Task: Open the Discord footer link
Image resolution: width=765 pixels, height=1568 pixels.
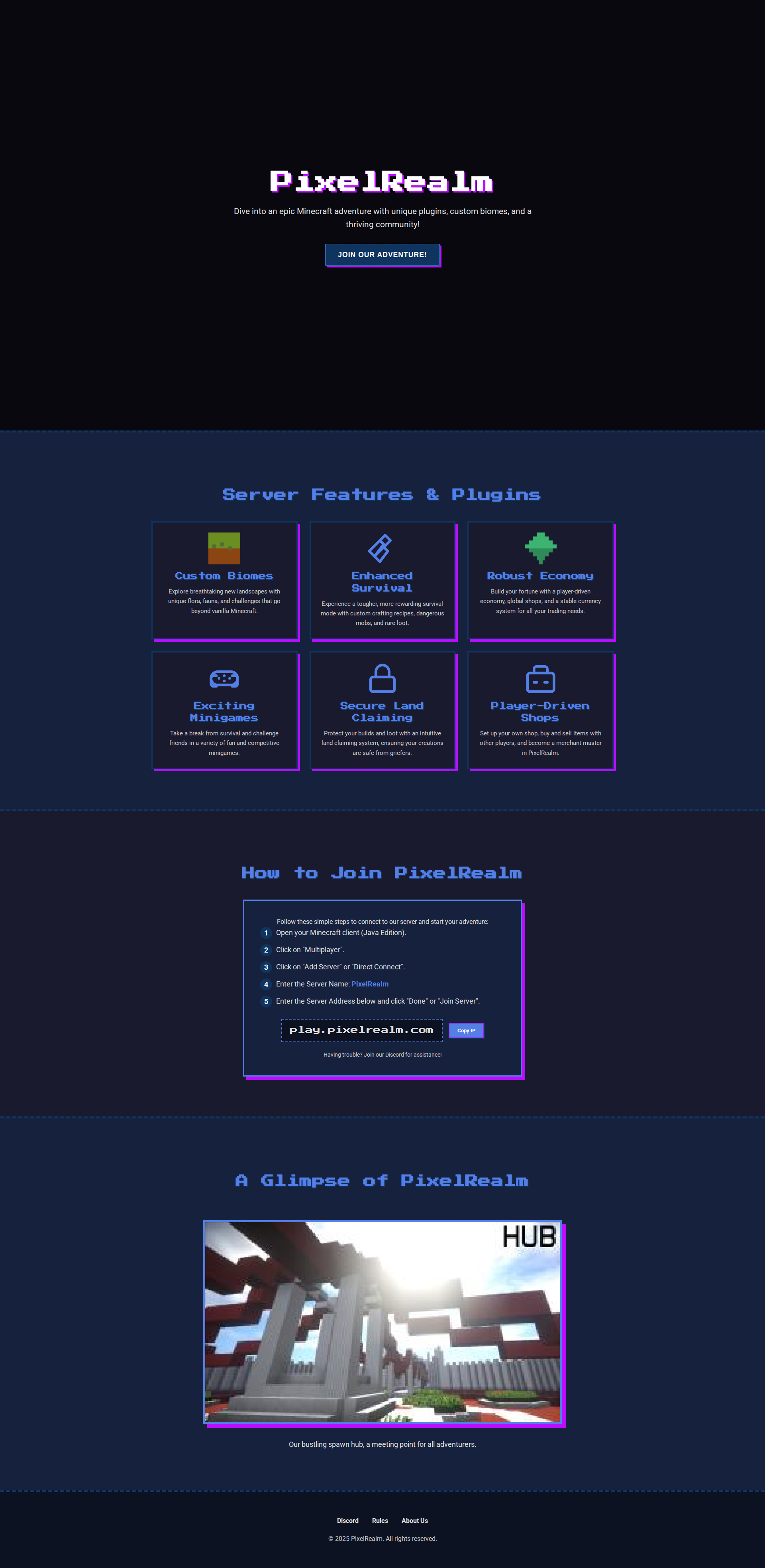Action: [347, 1521]
